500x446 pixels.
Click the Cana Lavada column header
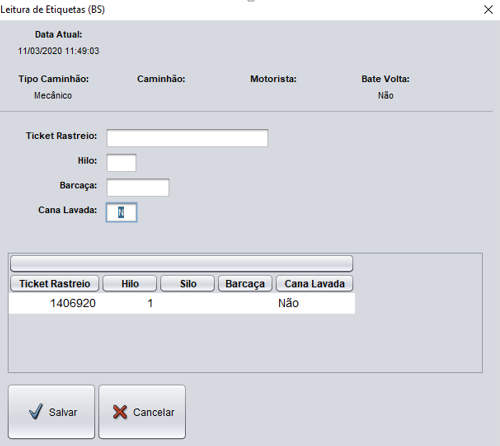314,284
